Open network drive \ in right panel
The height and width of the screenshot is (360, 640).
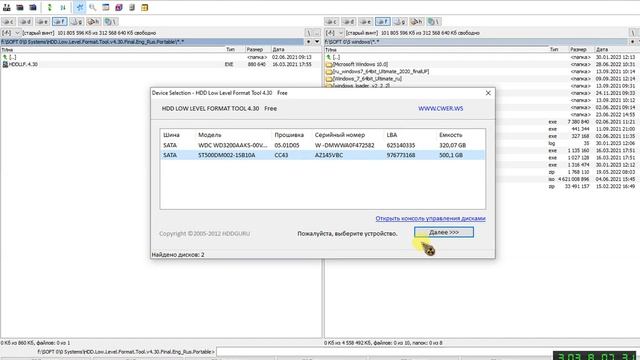point(434,22)
